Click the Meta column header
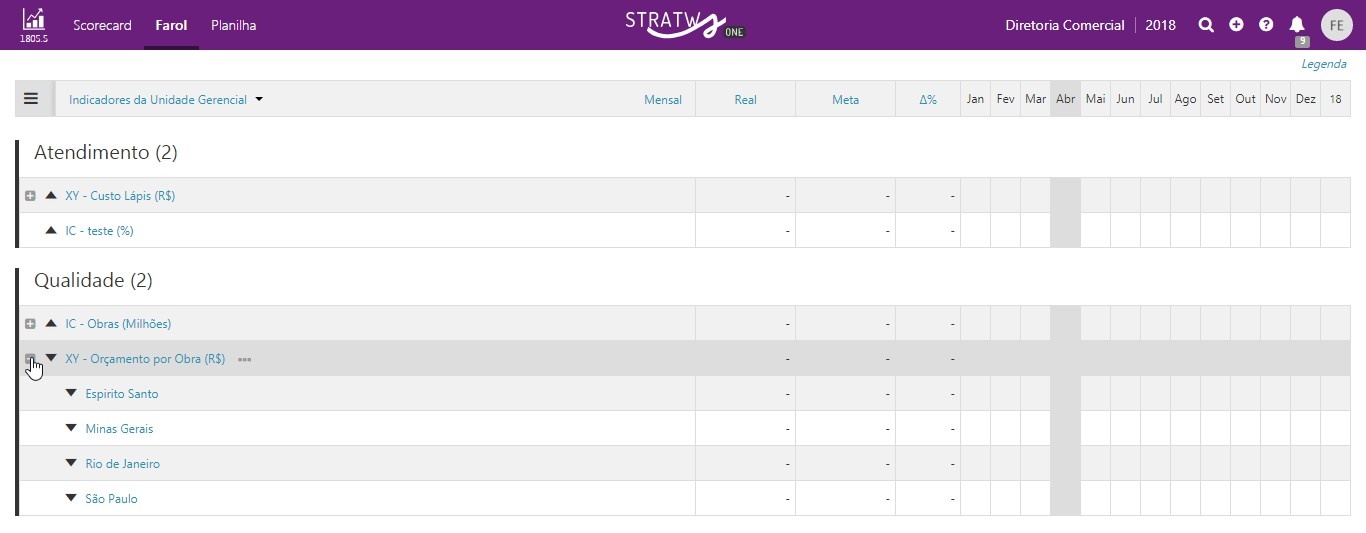The width and height of the screenshot is (1366, 533). coord(845,100)
